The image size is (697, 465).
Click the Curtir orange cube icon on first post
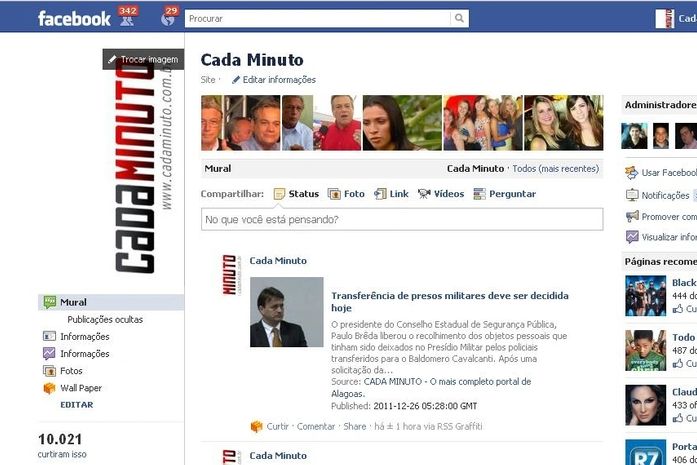pyautogui.click(x=256, y=426)
